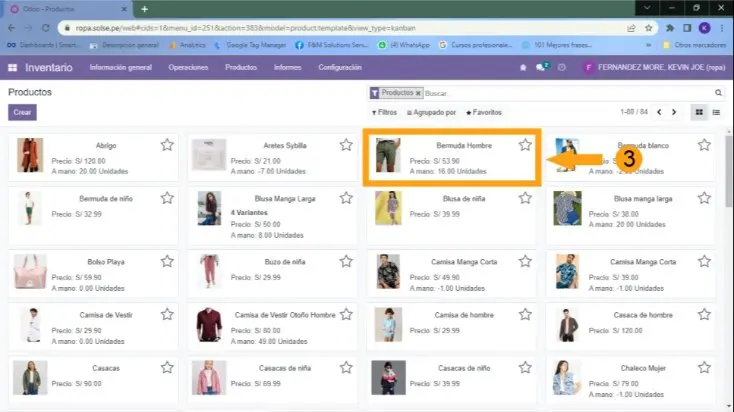
Task: Open a new browser tab
Action: click(x=144, y=9)
